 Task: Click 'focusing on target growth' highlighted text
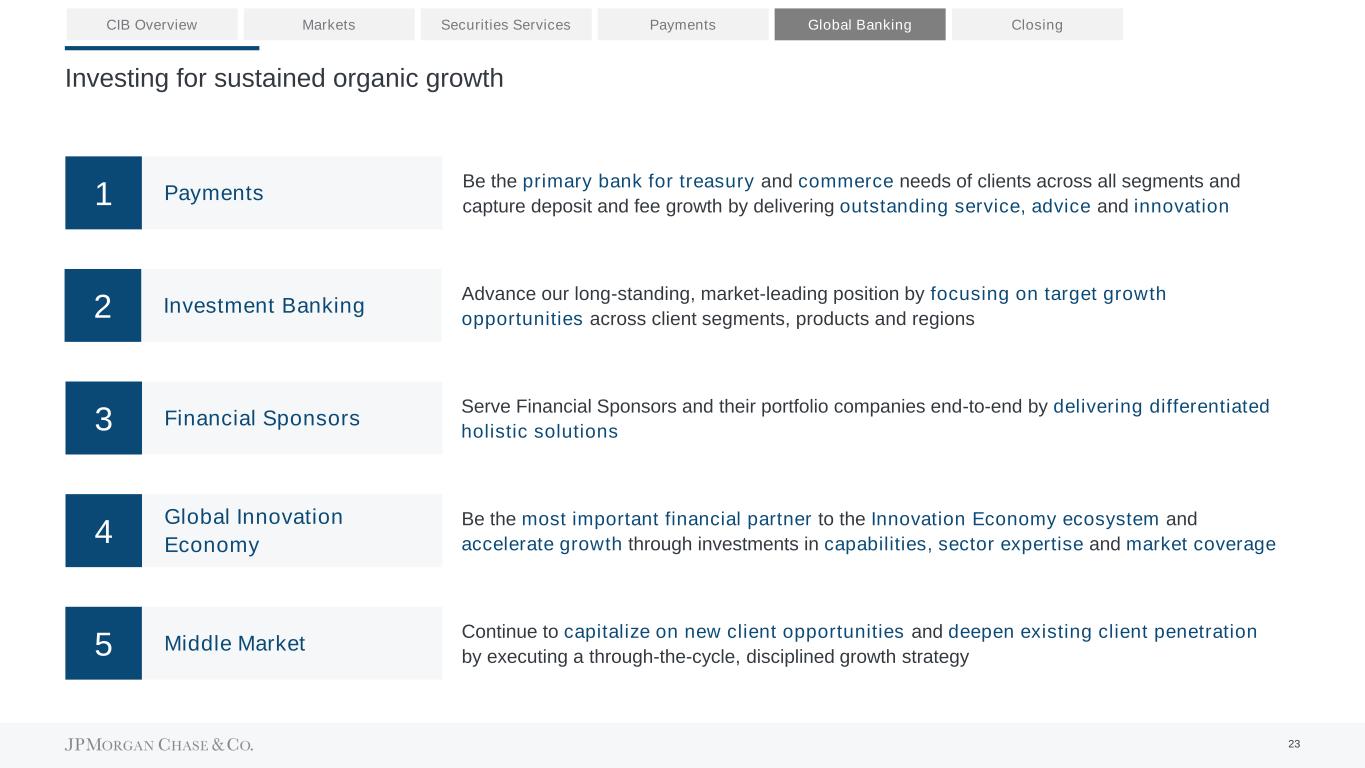[1048, 294]
